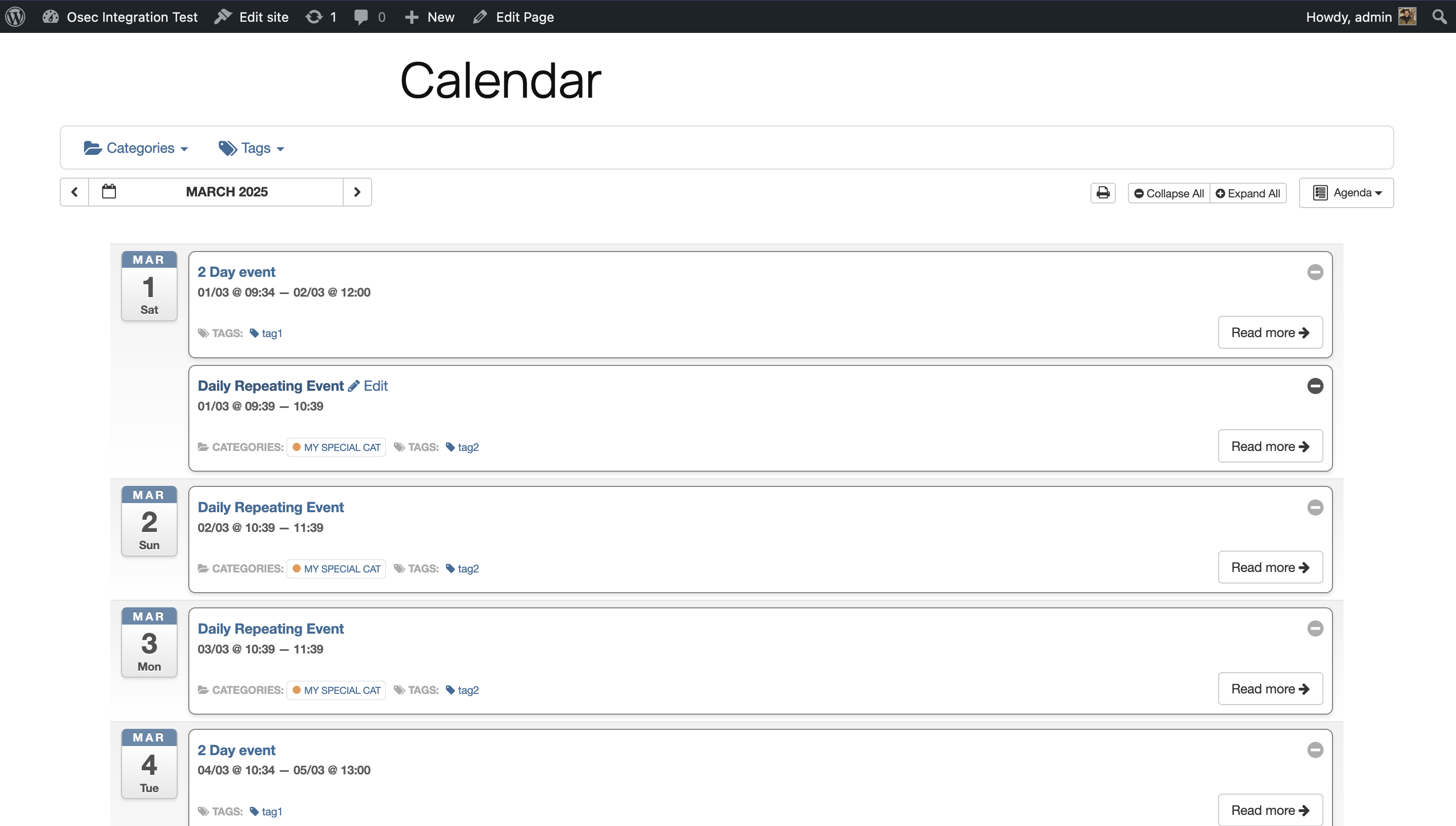1456x826 pixels.
Task: Click the admin user avatar
Action: click(1407, 17)
